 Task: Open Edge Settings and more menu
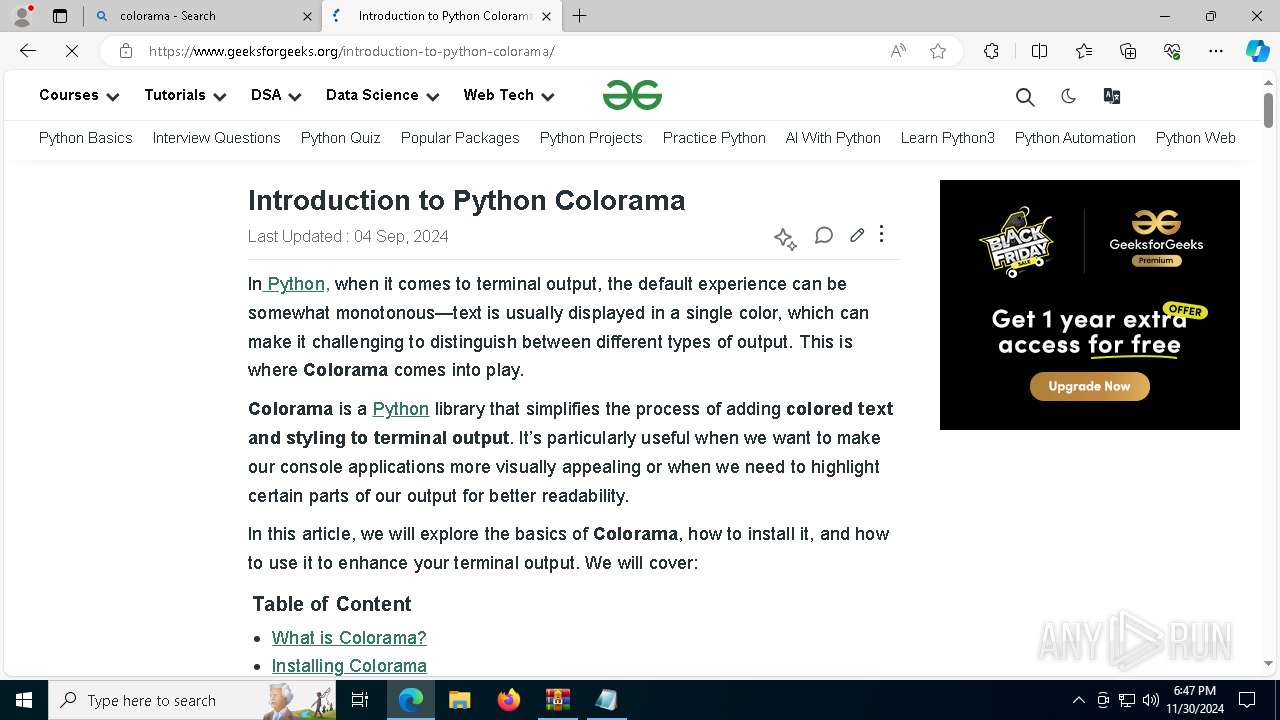point(1216,51)
